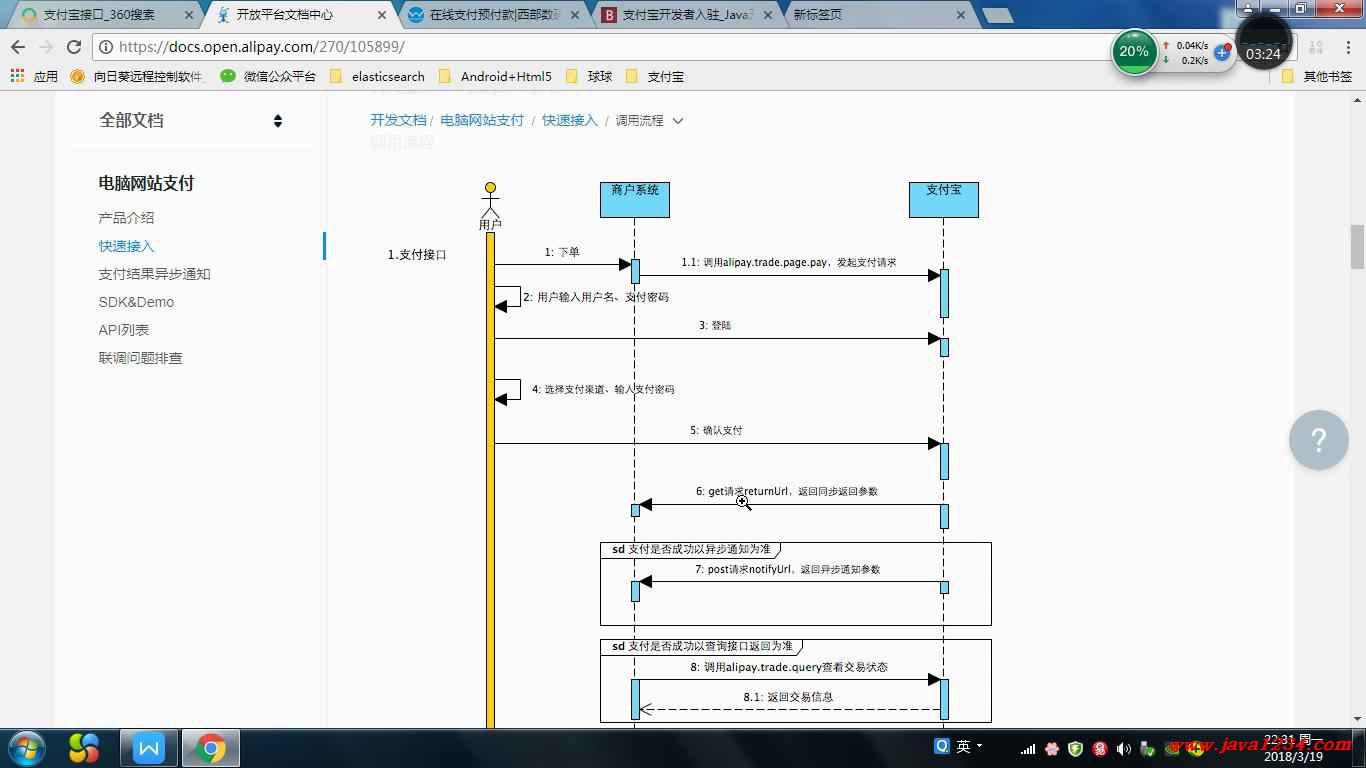Click the safely remove hardware tray icon
This screenshot has height=768, width=1366.
(x=1148, y=748)
